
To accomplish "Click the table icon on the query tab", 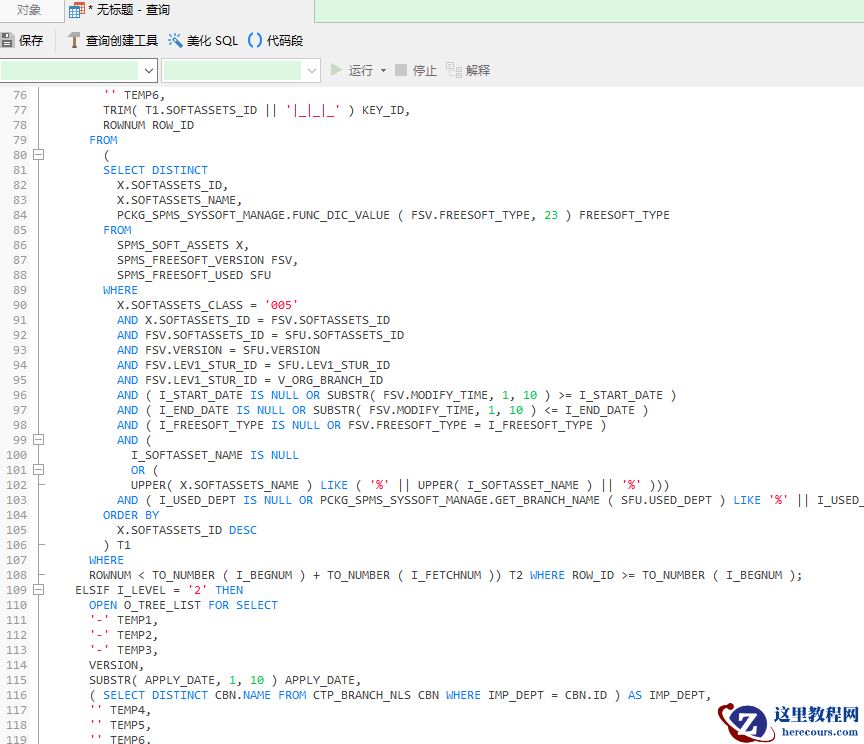I will click(x=77, y=10).
